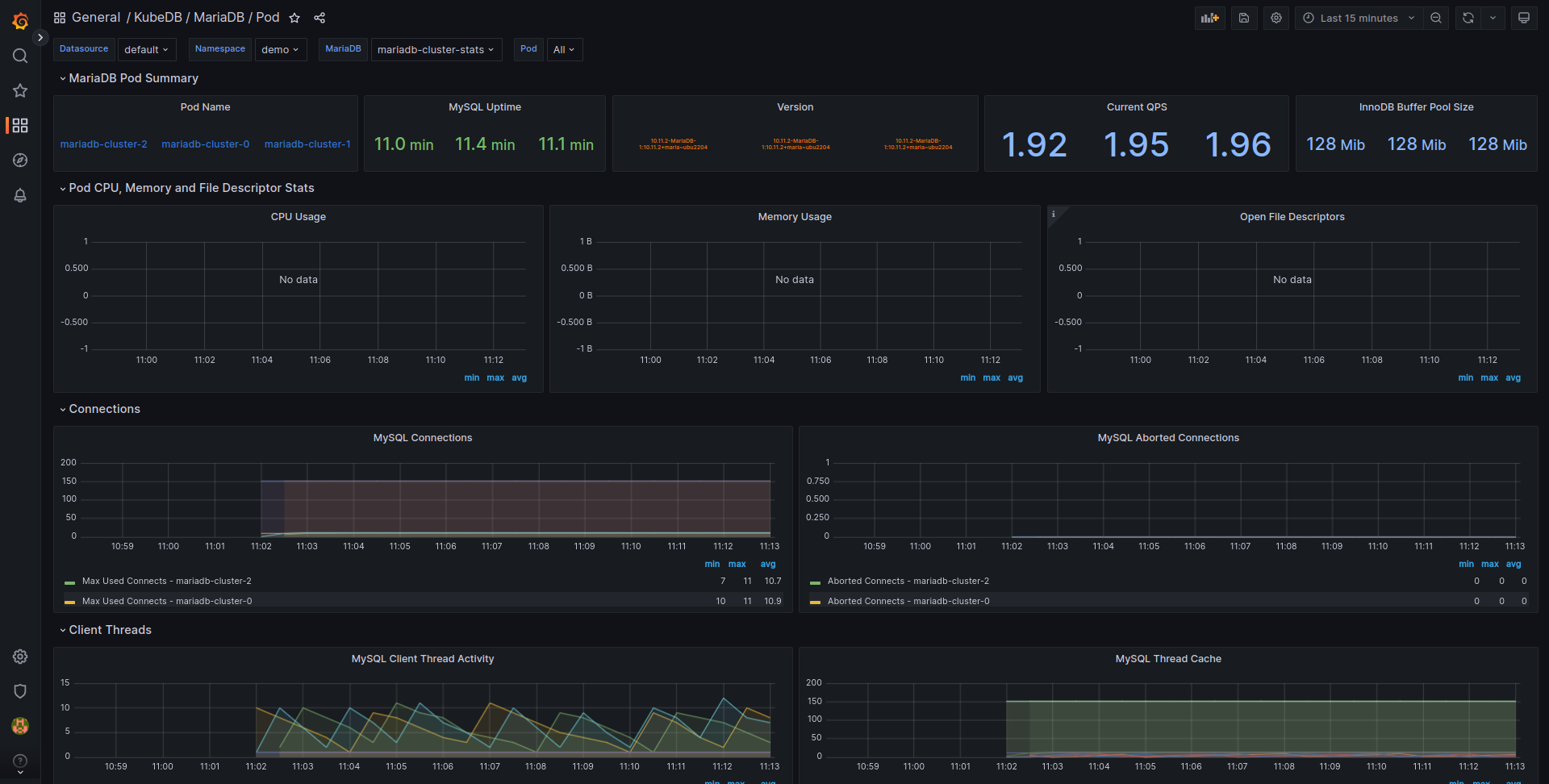Click the color swatch for Aborted Connects mariadb-cluster-2
This screenshot has width=1549, height=784.
pos(815,581)
